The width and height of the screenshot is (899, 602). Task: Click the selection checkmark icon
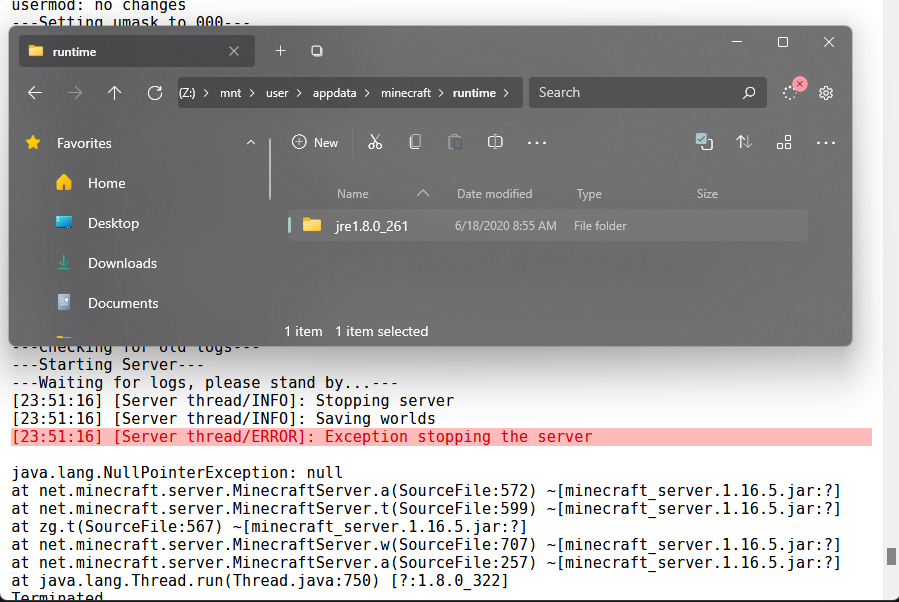point(703,142)
